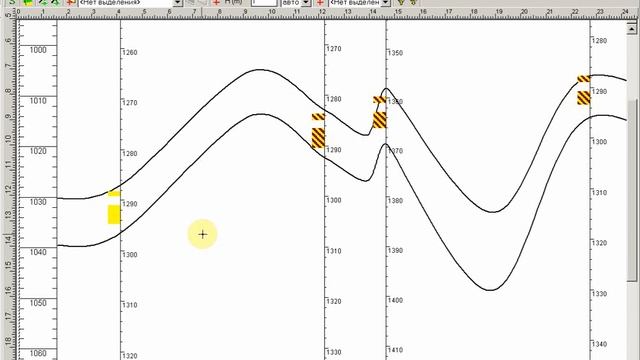Click the red plus icon left of H(m)
Image resolution: width=640 pixels, height=360 pixels.
click(x=216, y=2)
